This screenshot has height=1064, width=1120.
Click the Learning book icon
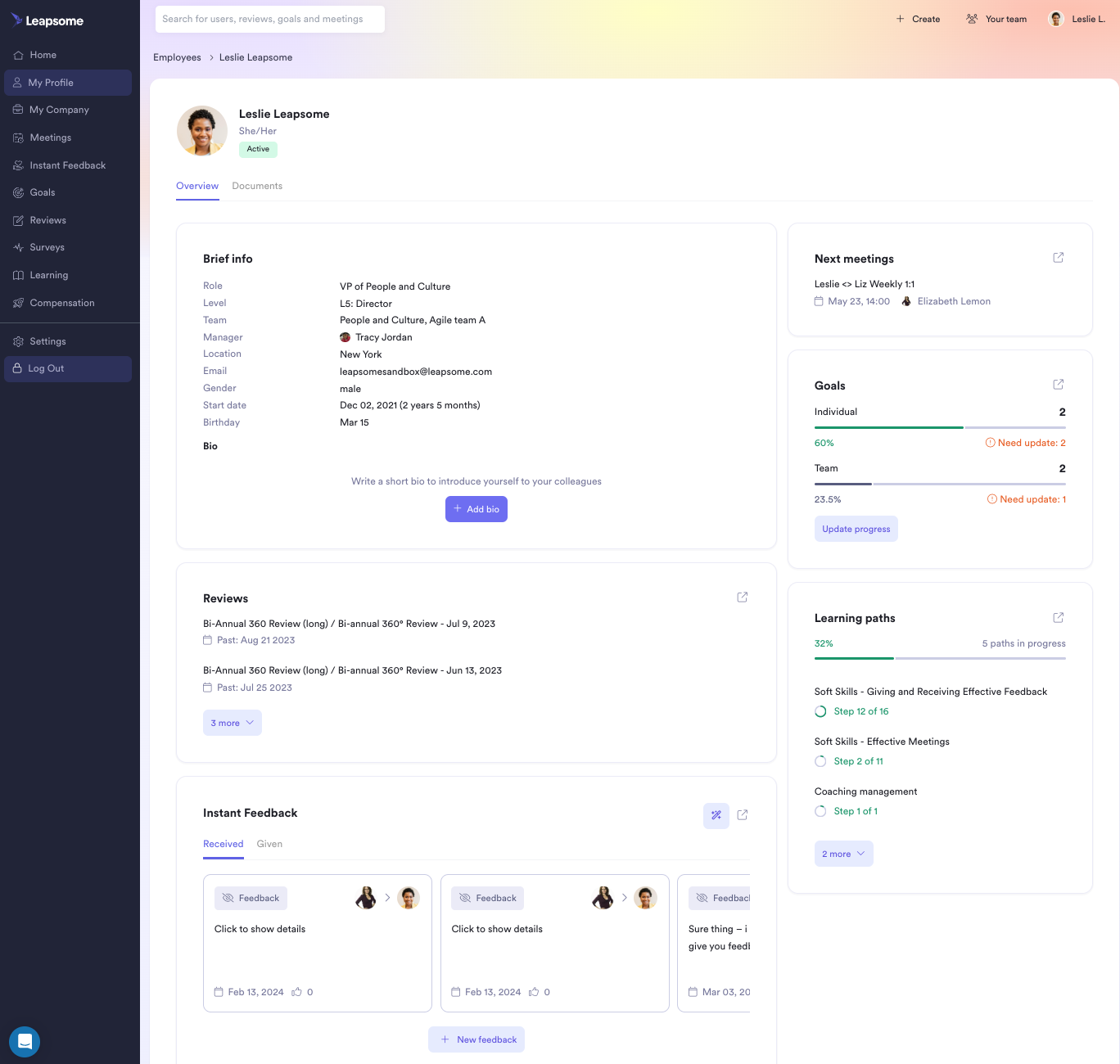pyautogui.click(x=18, y=275)
